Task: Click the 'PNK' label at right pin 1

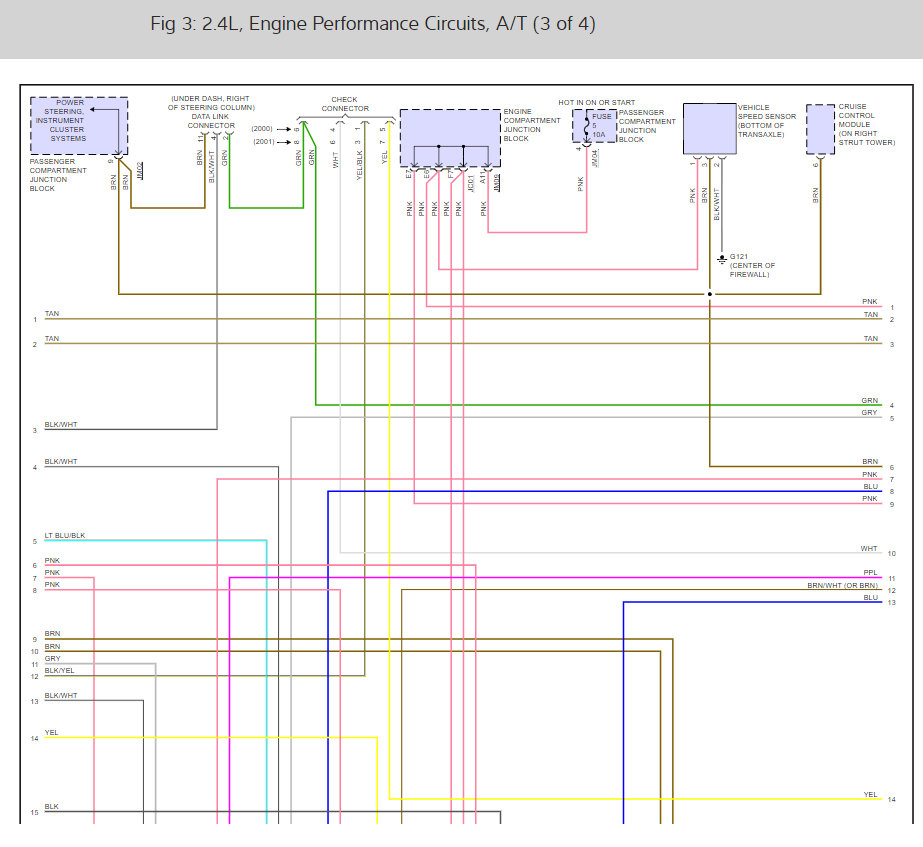Action: pos(870,302)
